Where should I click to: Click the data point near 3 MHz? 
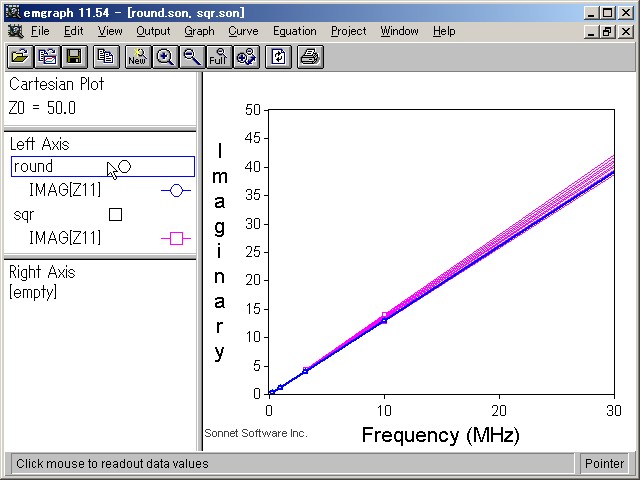coord(305,371)
